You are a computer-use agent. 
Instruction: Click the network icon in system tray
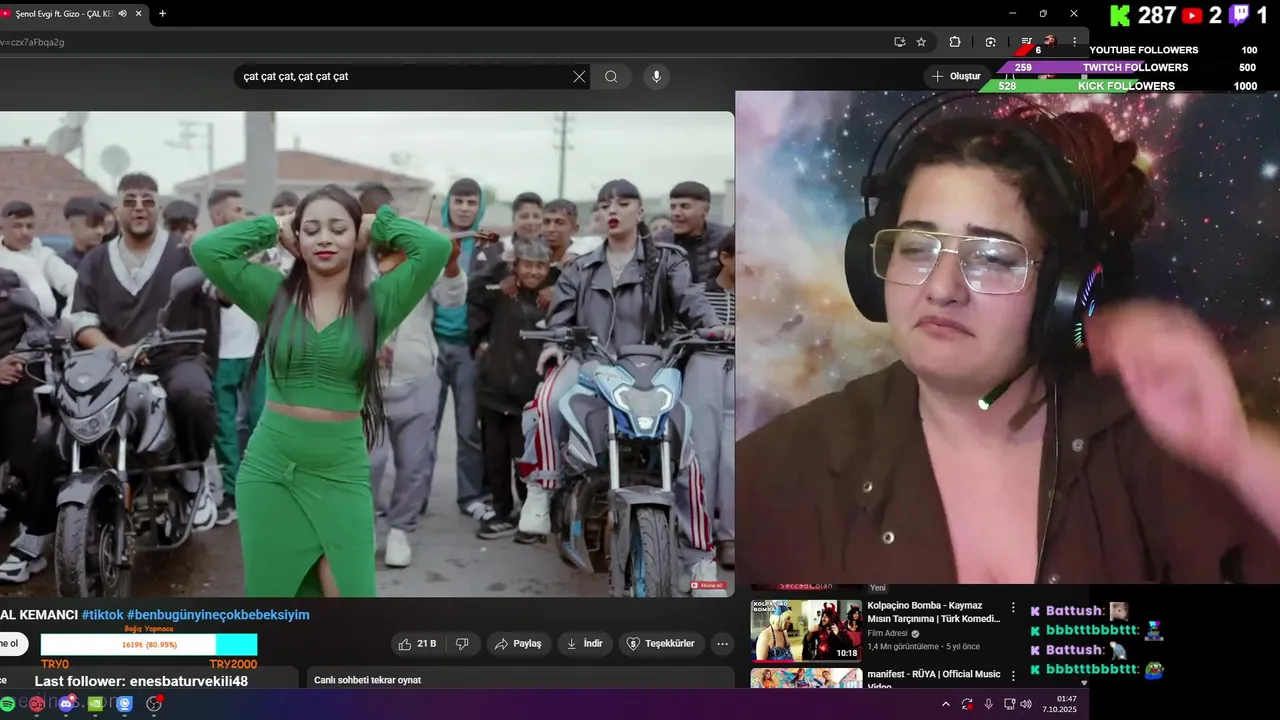(x=1009, y=704)
